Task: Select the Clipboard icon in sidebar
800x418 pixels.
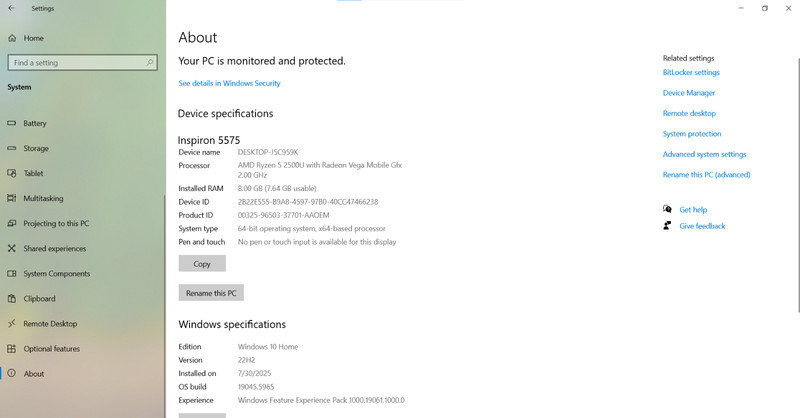Action: 12,299
